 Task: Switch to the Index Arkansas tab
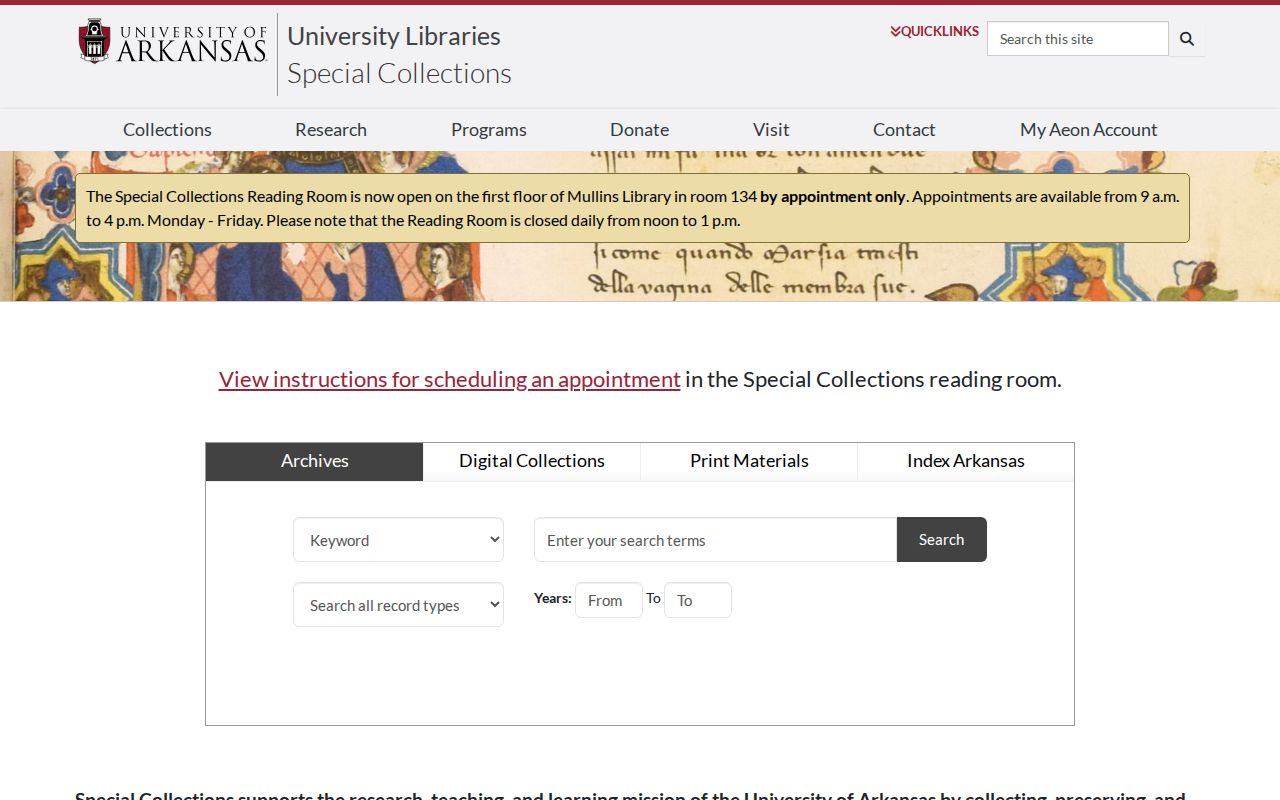coord(966,461)
